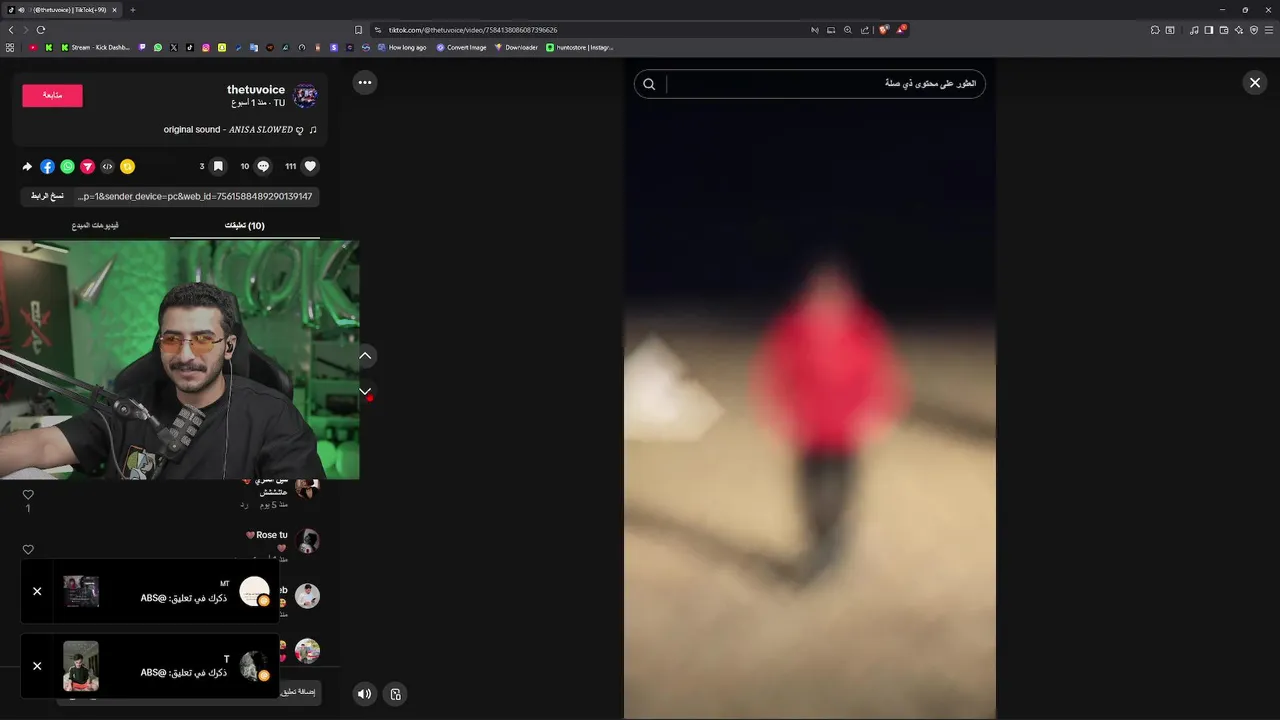This screenshot has height=720, width=1280.
Task: Open the three-dot video options menu
Action: coord(365,83)
